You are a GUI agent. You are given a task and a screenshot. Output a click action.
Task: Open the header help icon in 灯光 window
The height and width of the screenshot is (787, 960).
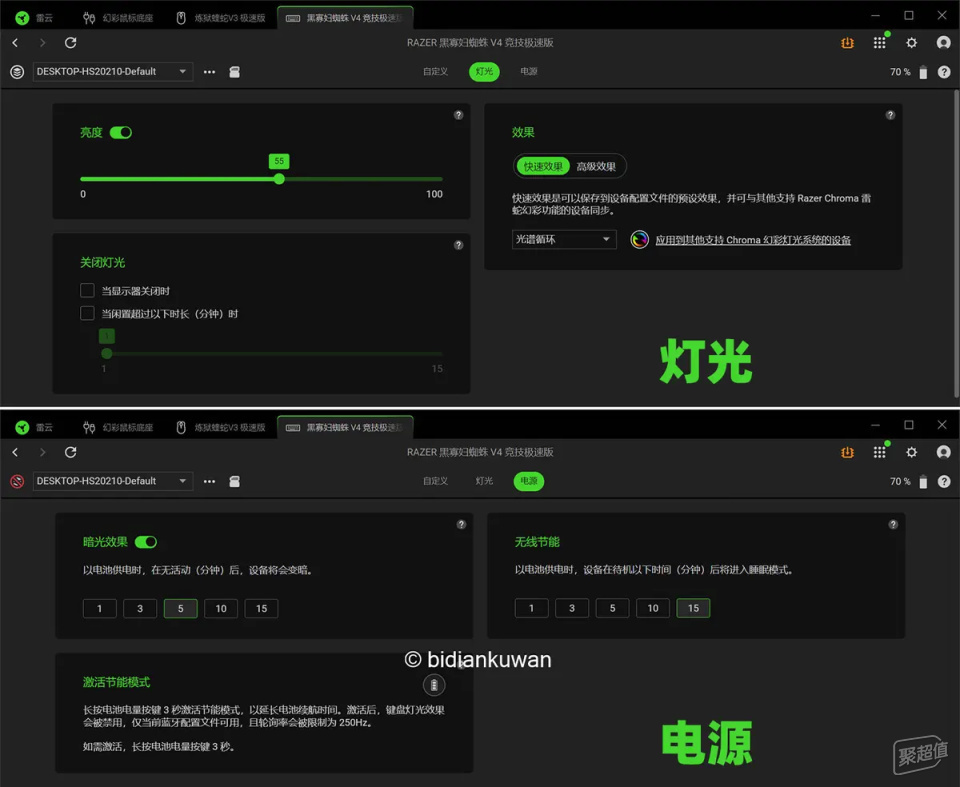(944, 72)
